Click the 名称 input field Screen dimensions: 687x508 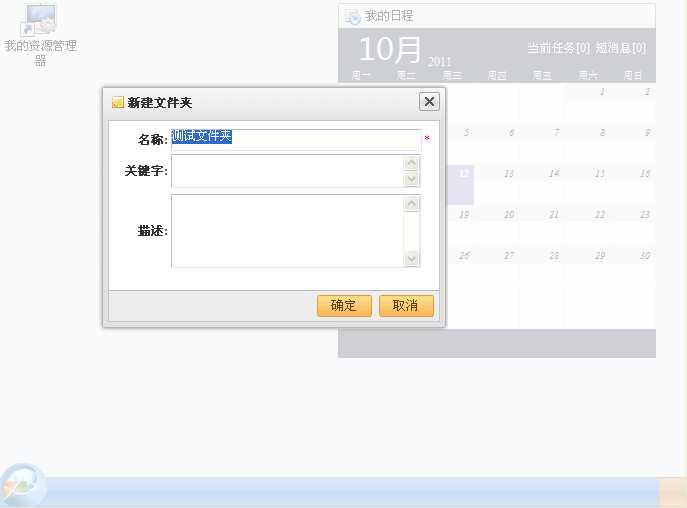(296, 140)
